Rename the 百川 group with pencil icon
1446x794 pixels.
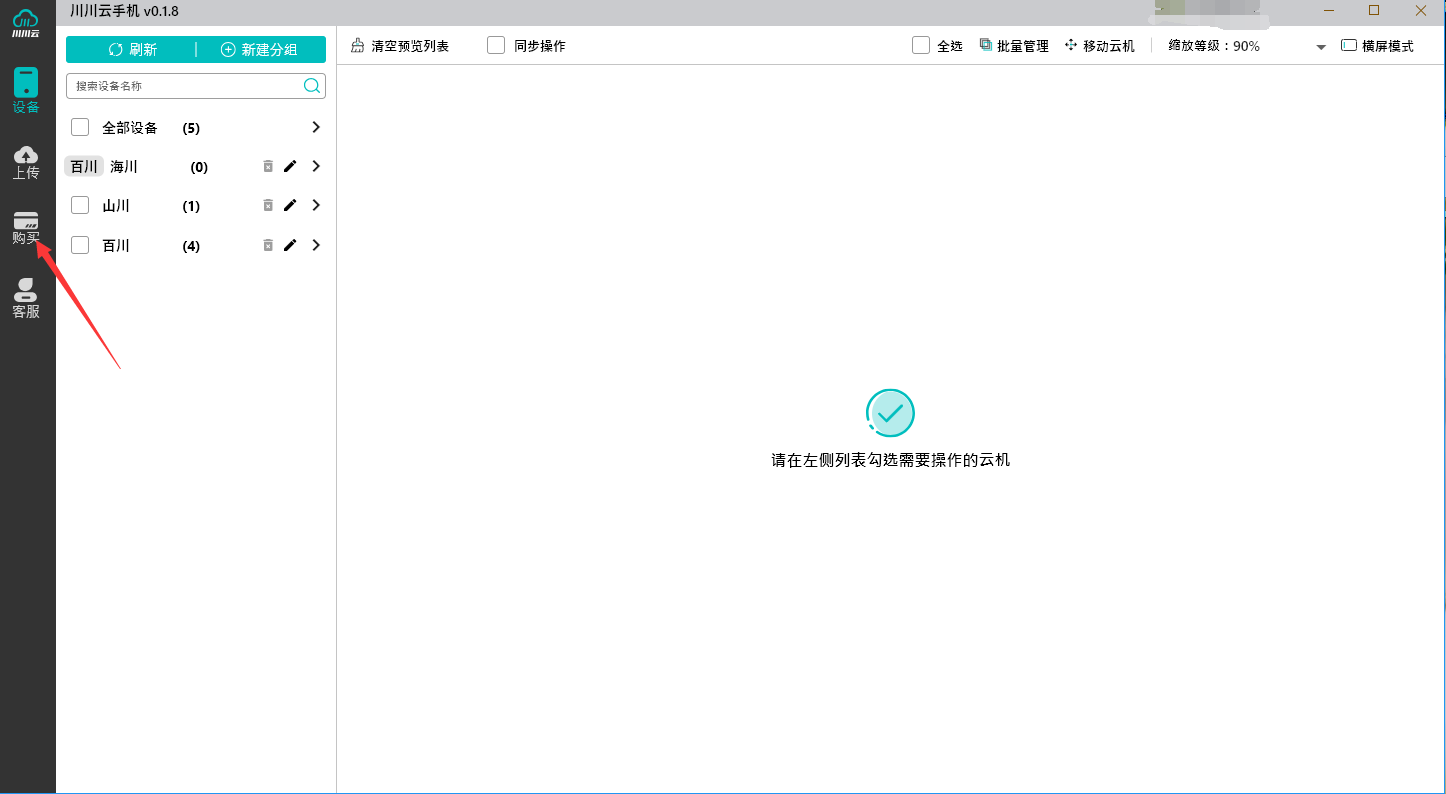290,245
